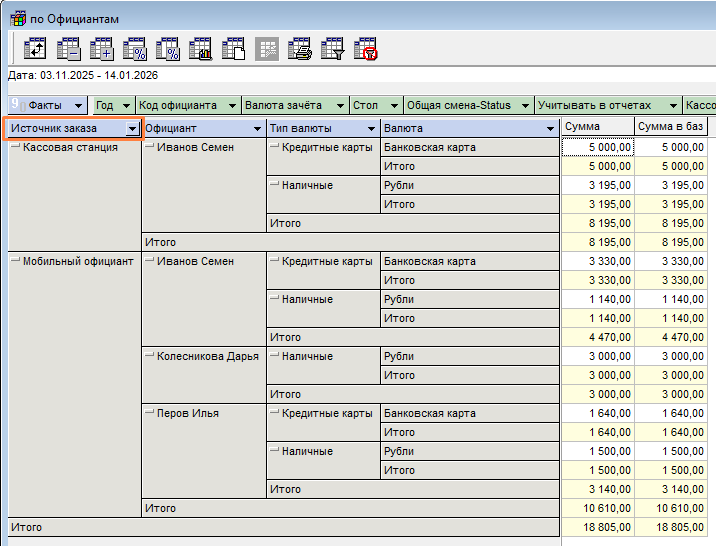Click the expand all (plus) grid icon
Viewport: 716px width, 546px height.
click(102, 48)
